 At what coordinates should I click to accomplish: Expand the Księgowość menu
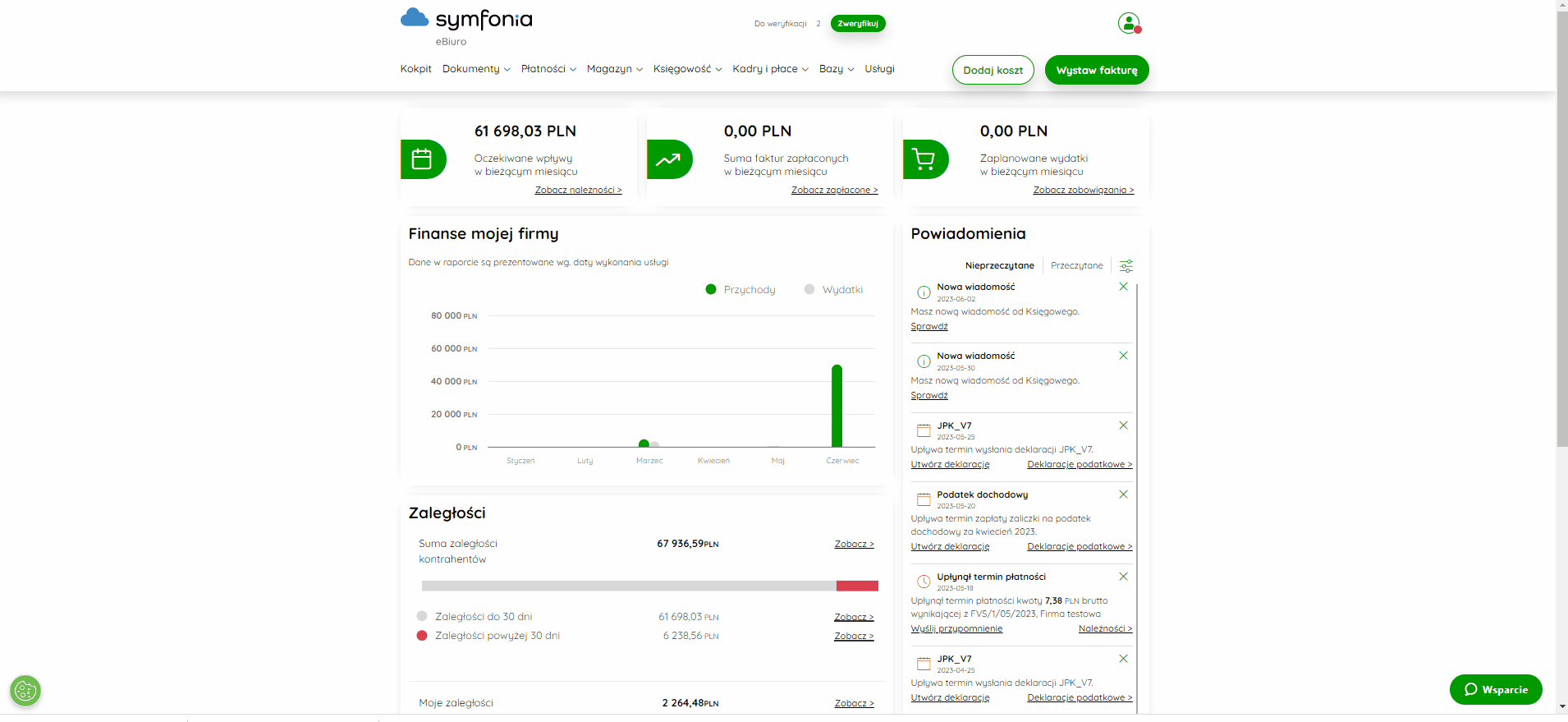[x=688, y=69]
